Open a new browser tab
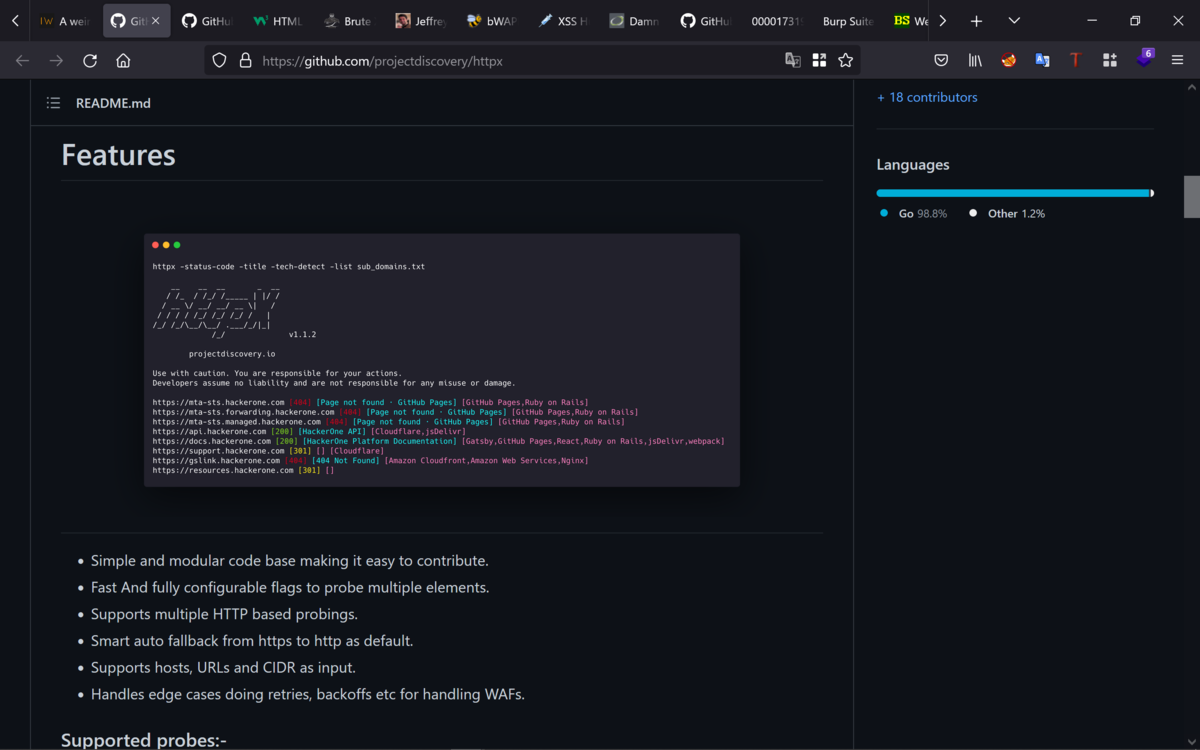This screenshot has height=750, width=1200. tap(977, 21)
